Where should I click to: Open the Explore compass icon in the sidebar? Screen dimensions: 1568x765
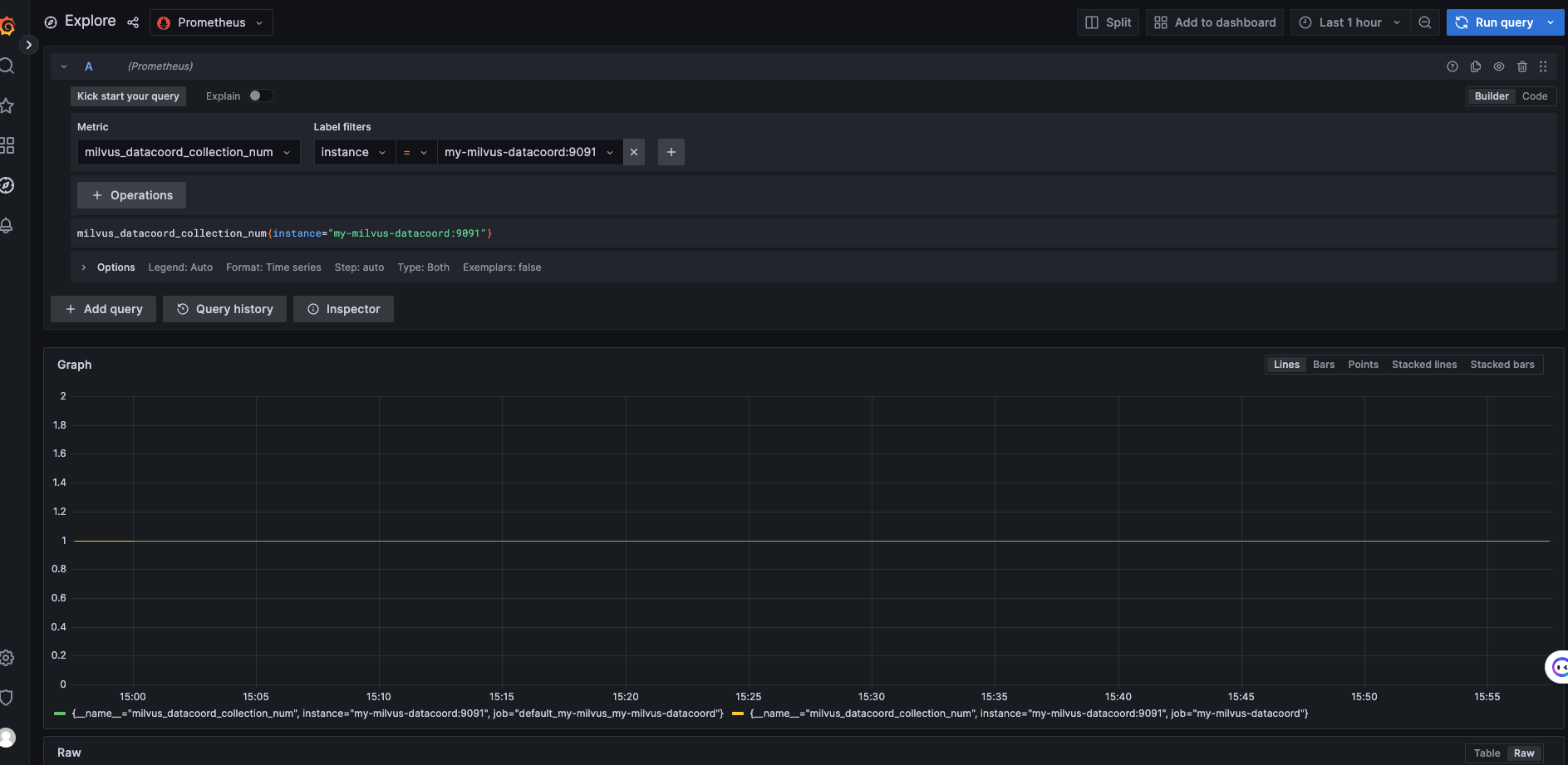(x=8, y=186)
